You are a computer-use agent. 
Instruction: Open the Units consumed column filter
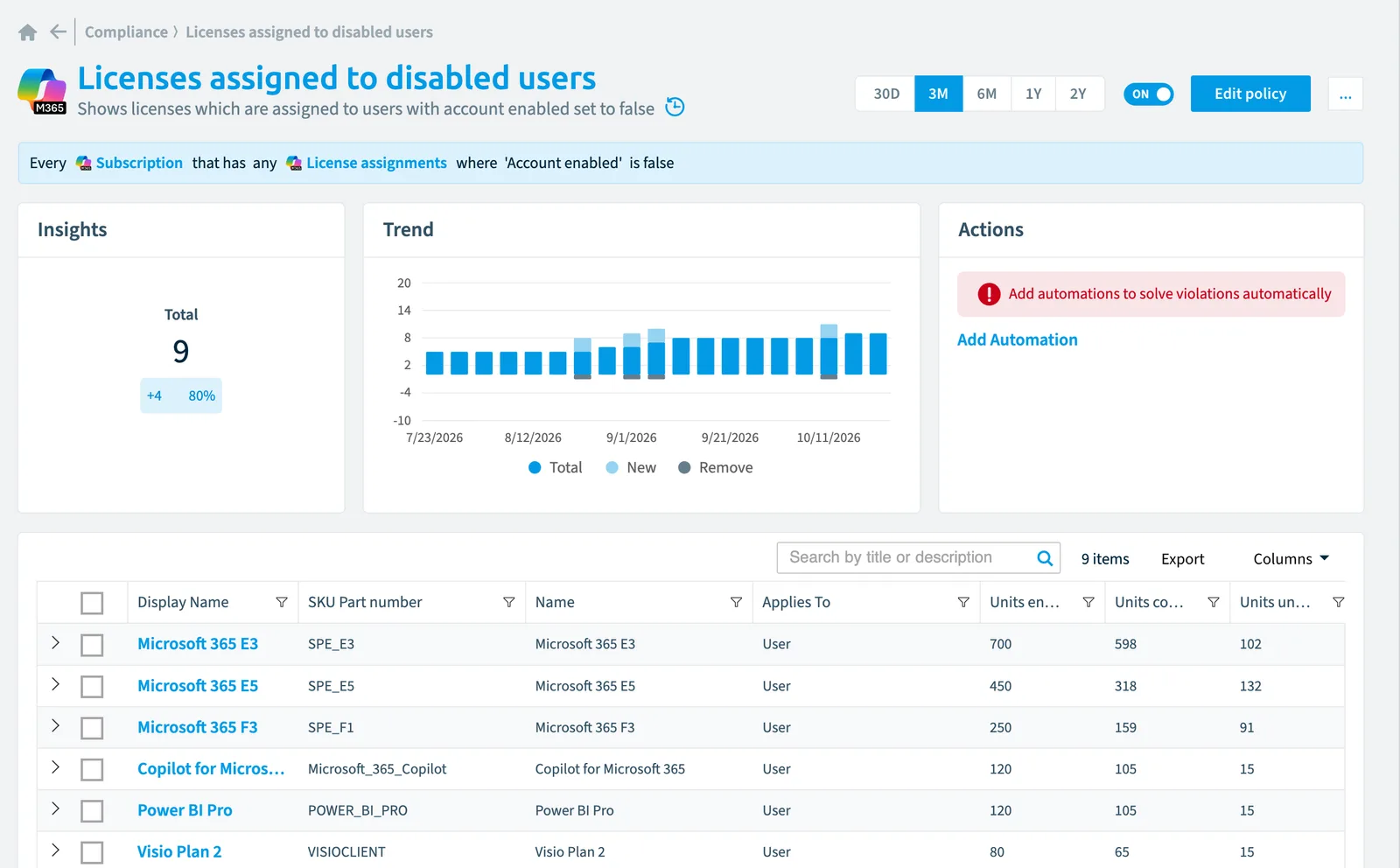[1214, 602]
